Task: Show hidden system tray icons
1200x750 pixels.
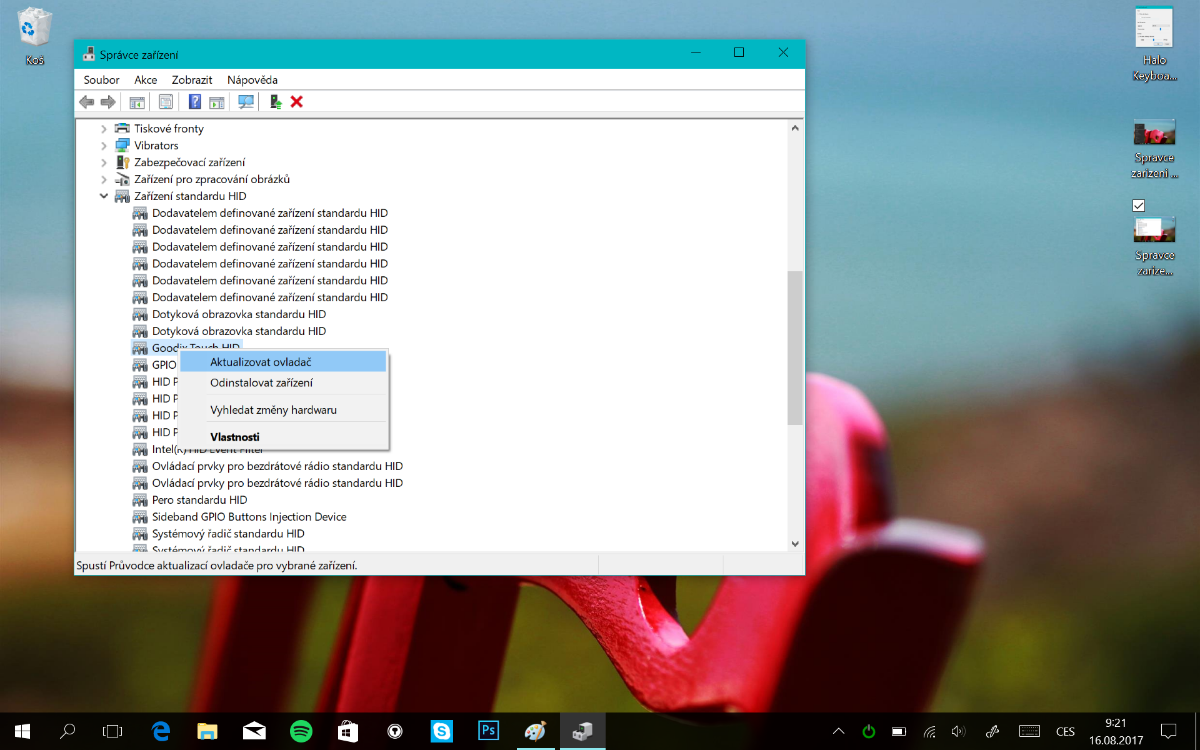Action: [838, 731]
